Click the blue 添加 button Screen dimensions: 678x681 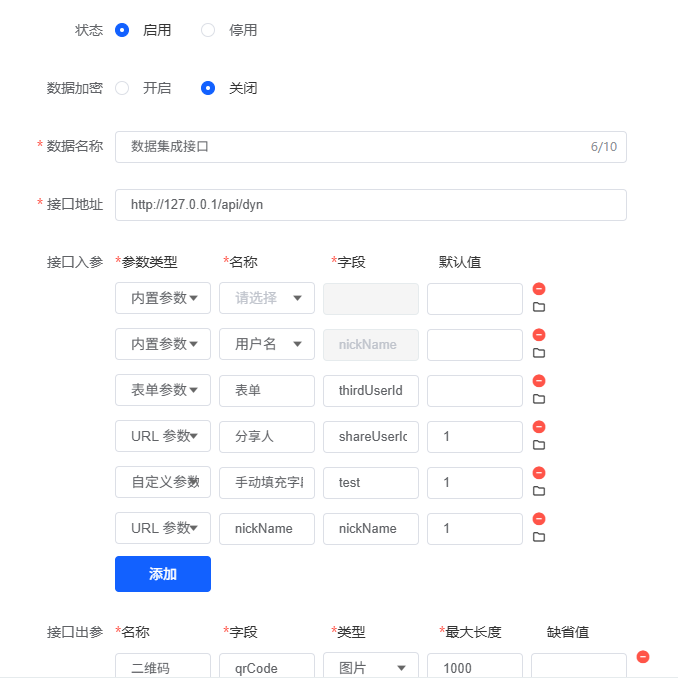click(x=163, y=574)
